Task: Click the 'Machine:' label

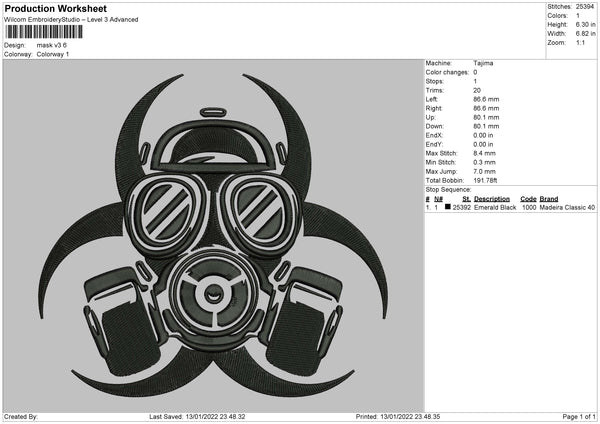Action: [439, 63]
